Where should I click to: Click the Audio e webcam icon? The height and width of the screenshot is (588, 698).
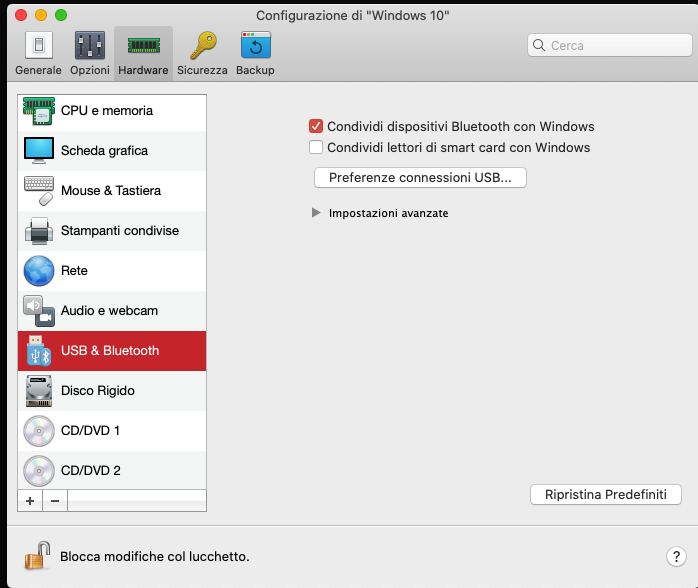tap(39, 311)
